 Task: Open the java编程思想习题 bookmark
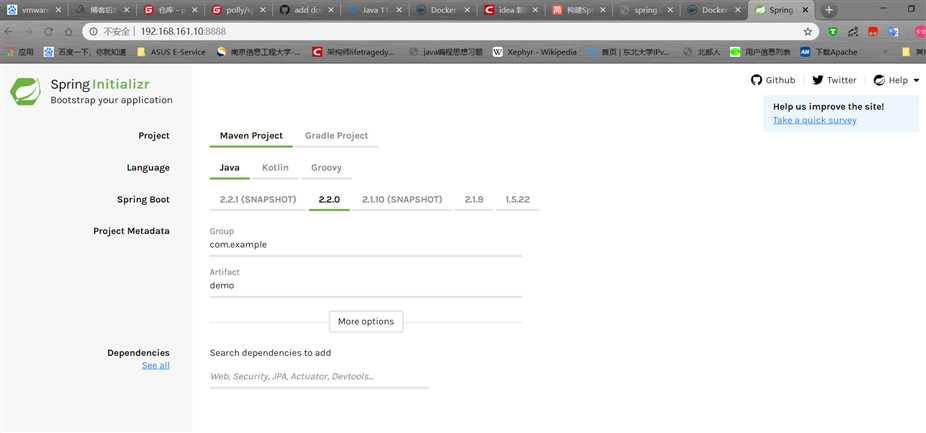coord(446,52)
